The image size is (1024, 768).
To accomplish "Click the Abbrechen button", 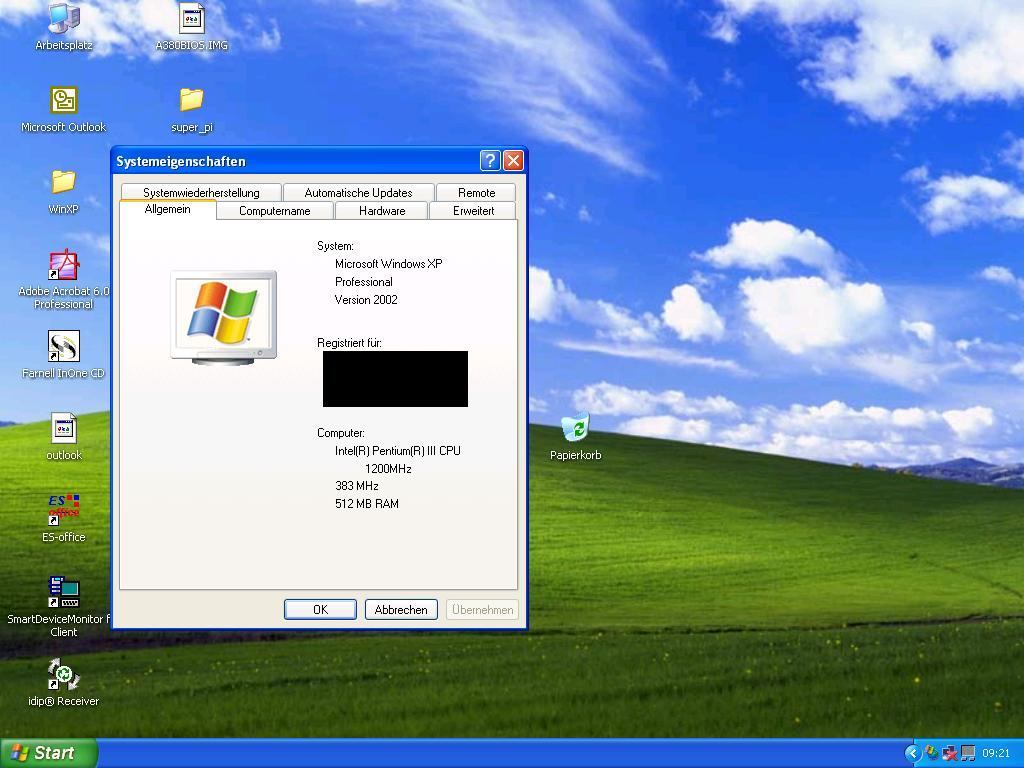I will [401, 609].
